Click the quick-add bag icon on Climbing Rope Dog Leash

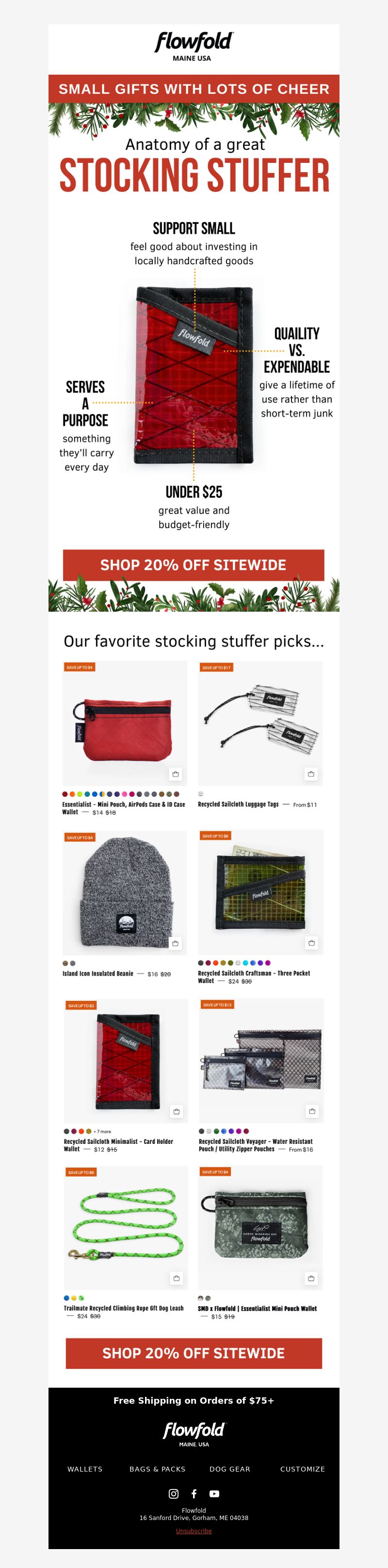point(177,1278)
